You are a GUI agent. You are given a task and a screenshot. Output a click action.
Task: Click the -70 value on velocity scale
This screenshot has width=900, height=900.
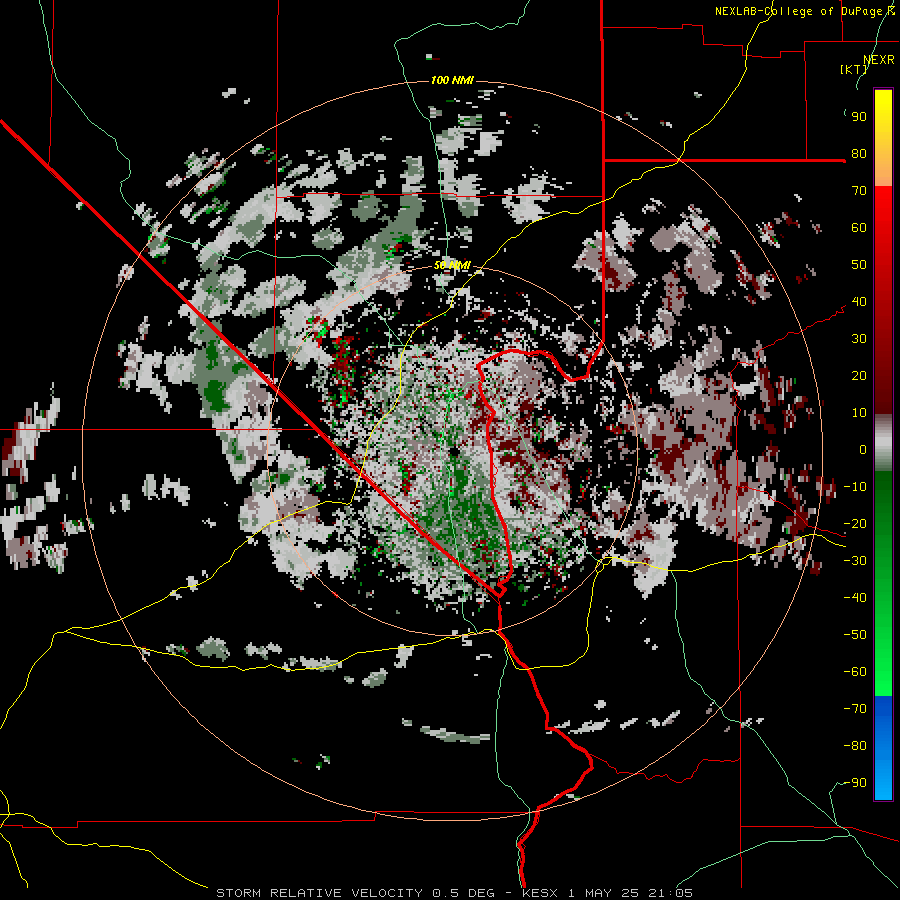pos(855,709)
